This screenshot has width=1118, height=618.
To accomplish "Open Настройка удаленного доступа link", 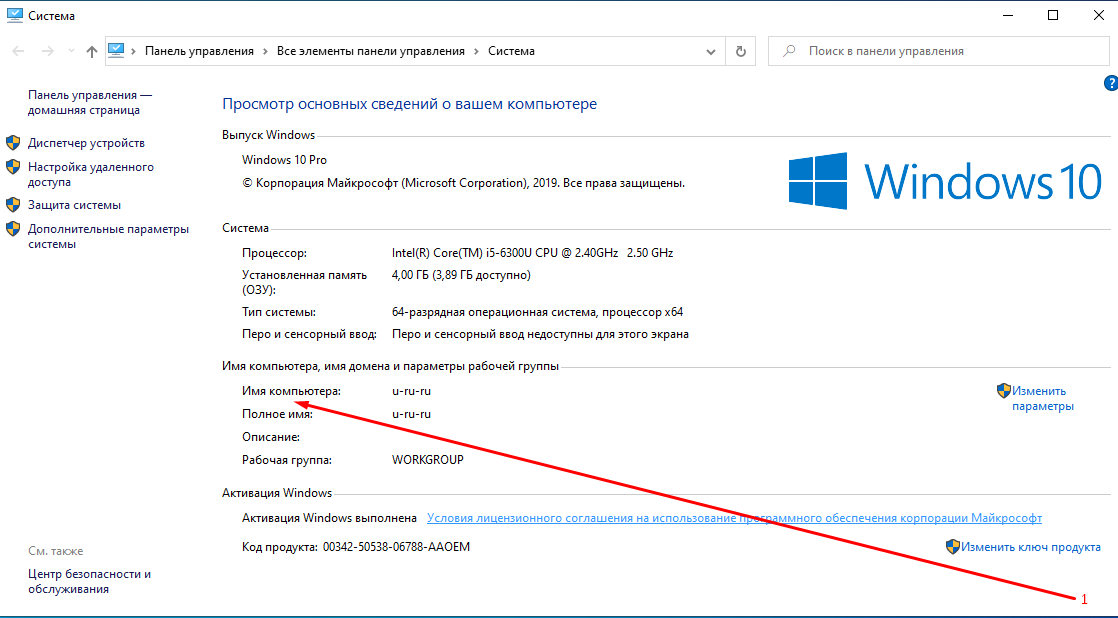I will point(91,175).
